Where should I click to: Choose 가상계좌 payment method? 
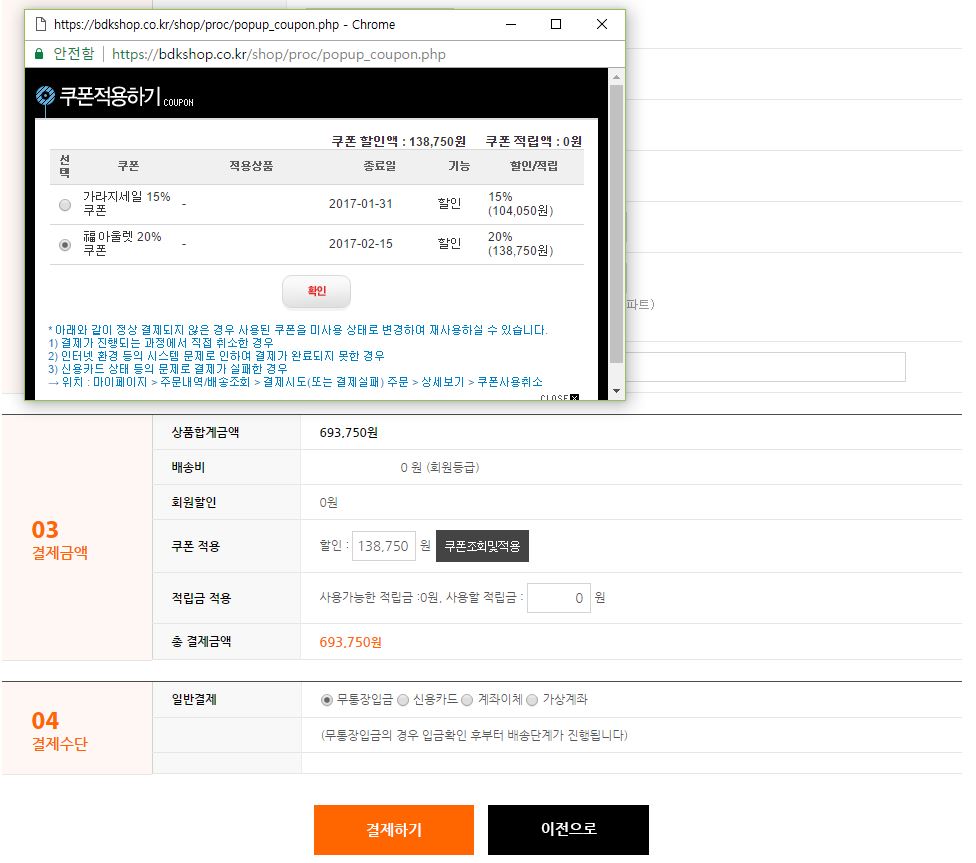point(532,700)
